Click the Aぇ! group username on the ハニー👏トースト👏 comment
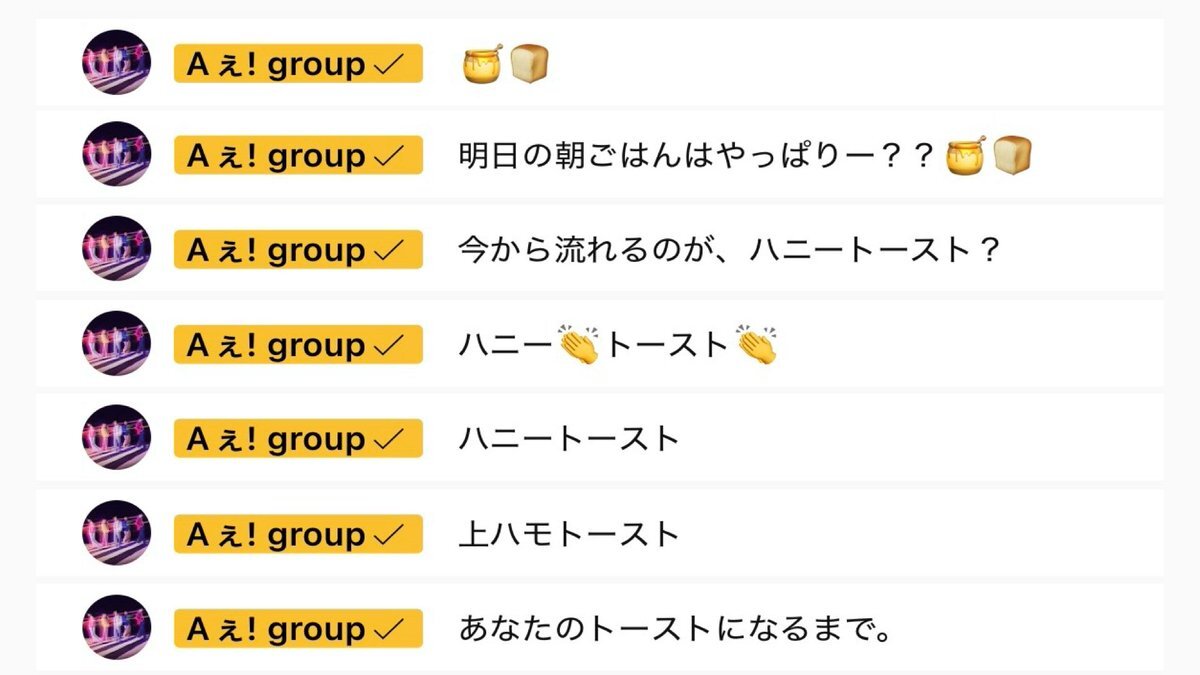 click(x=297, y=346)
